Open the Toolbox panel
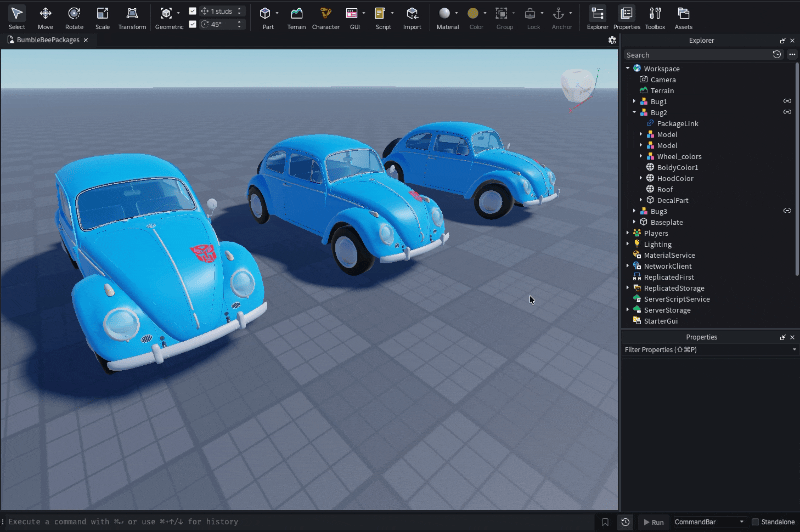Image resolution: width=800 pixels, height=532 pixels. coord(655,18)
